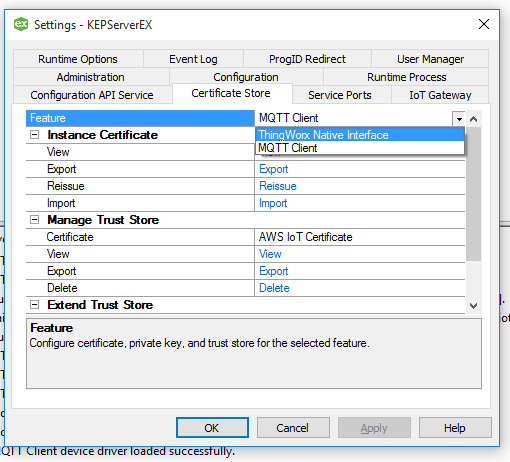Switch to the Runtime Options tab
The image size is (510, 462).
point(78,59)
